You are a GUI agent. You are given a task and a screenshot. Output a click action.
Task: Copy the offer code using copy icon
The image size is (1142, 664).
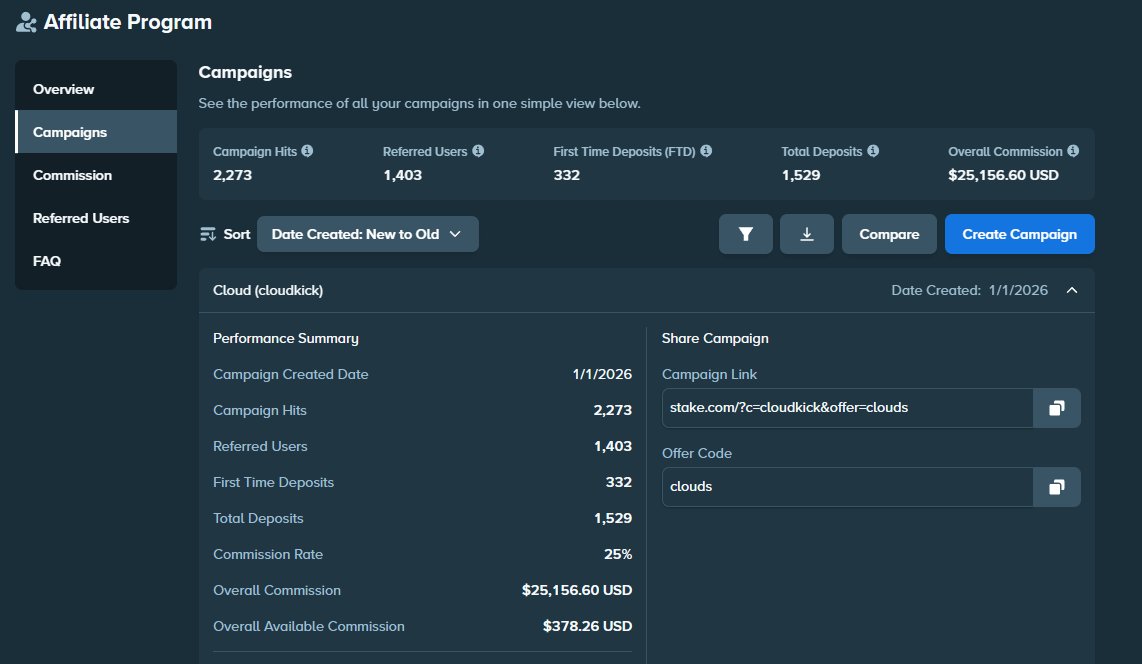(x=1057, y=487)
